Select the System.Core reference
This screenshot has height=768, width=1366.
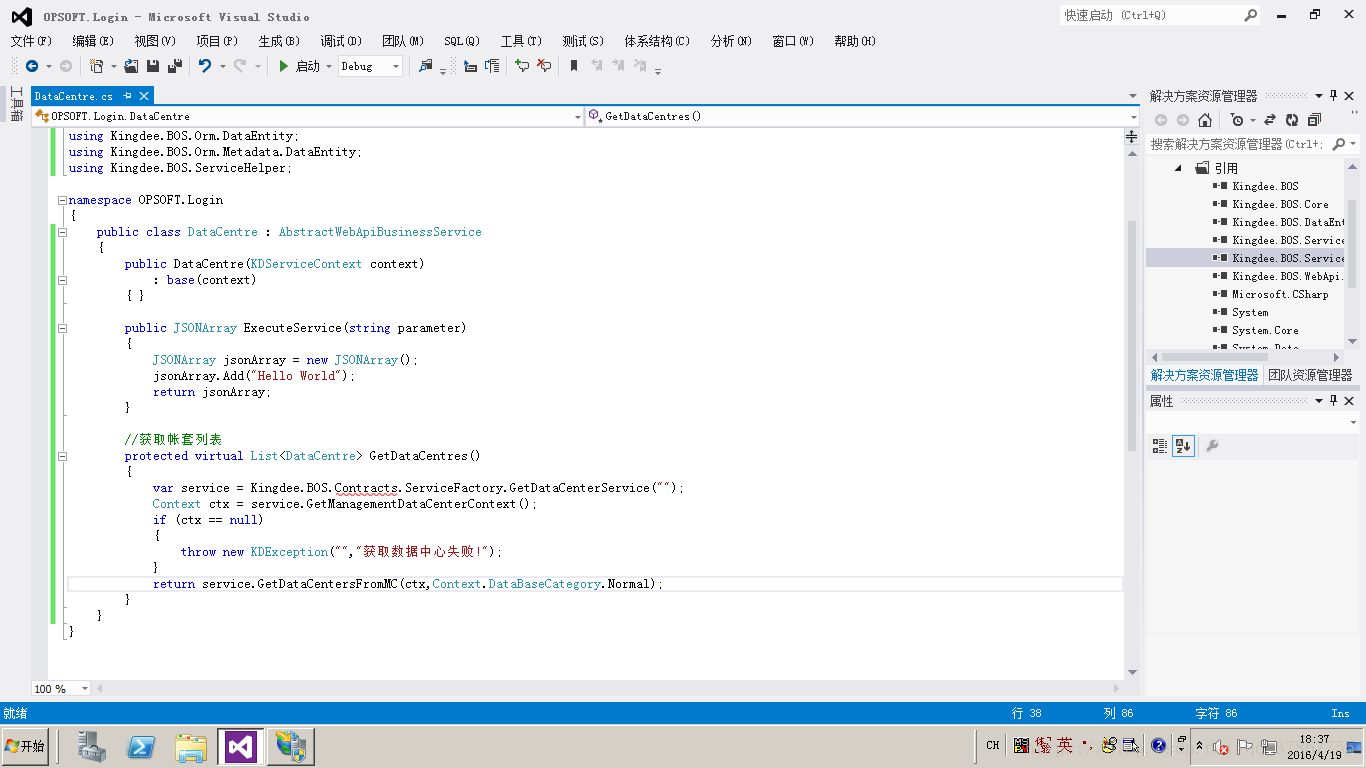1265,330
